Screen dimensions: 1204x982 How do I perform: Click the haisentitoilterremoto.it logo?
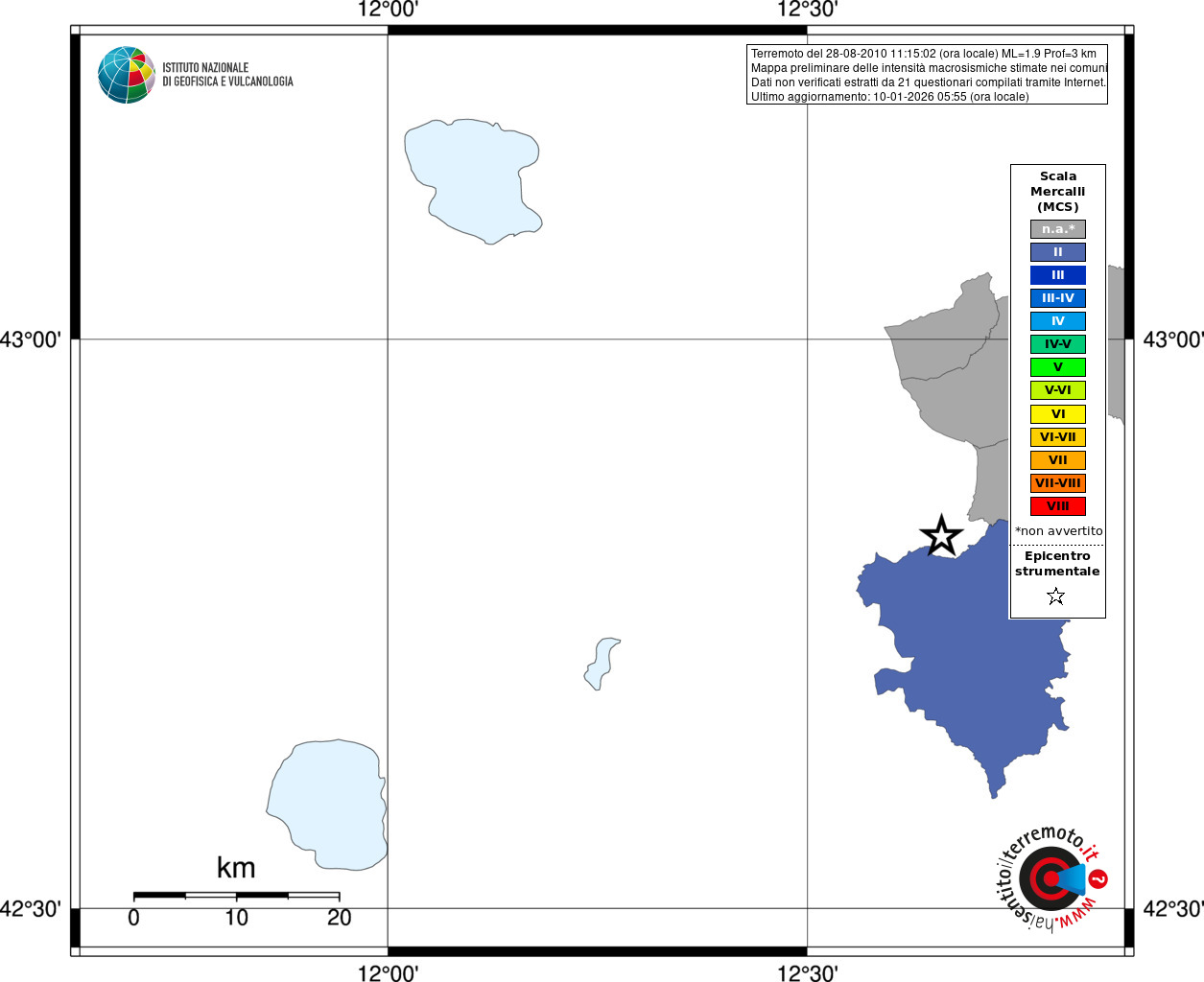click(x=1051, y=877)
